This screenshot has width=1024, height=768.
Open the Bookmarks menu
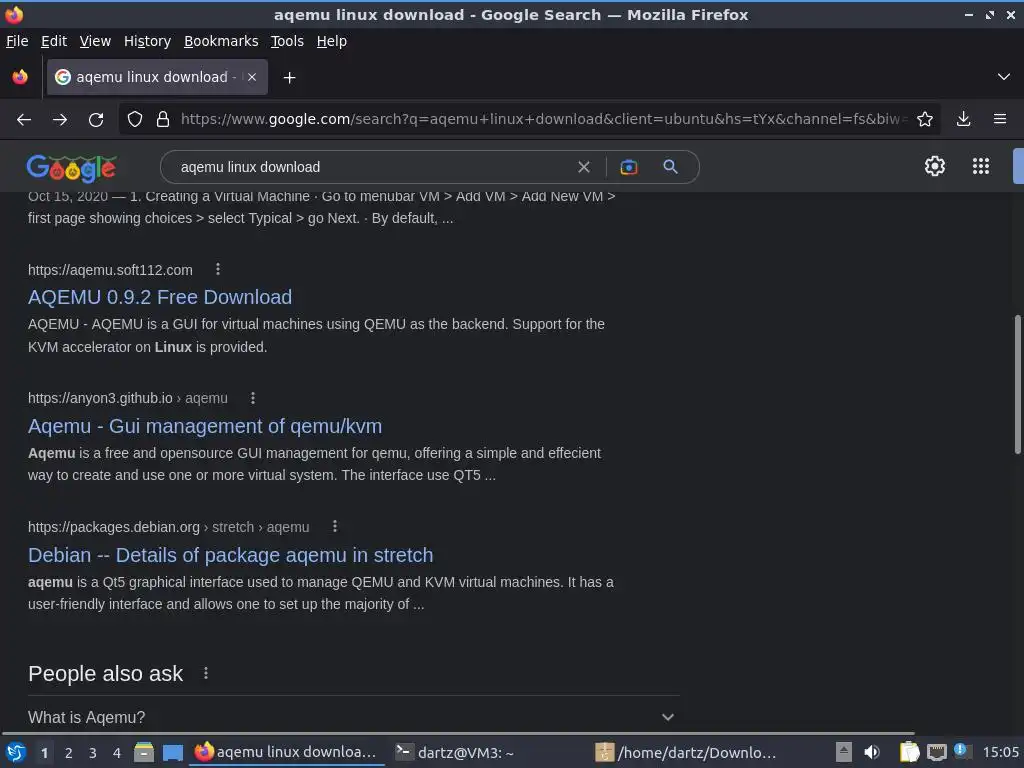[x=221, y=41]
